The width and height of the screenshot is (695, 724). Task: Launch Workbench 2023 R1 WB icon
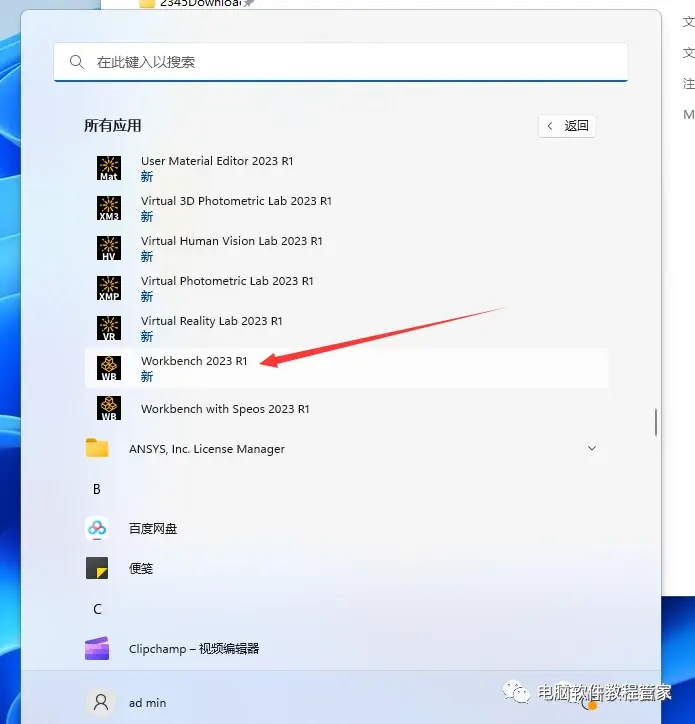pos(109,368)
